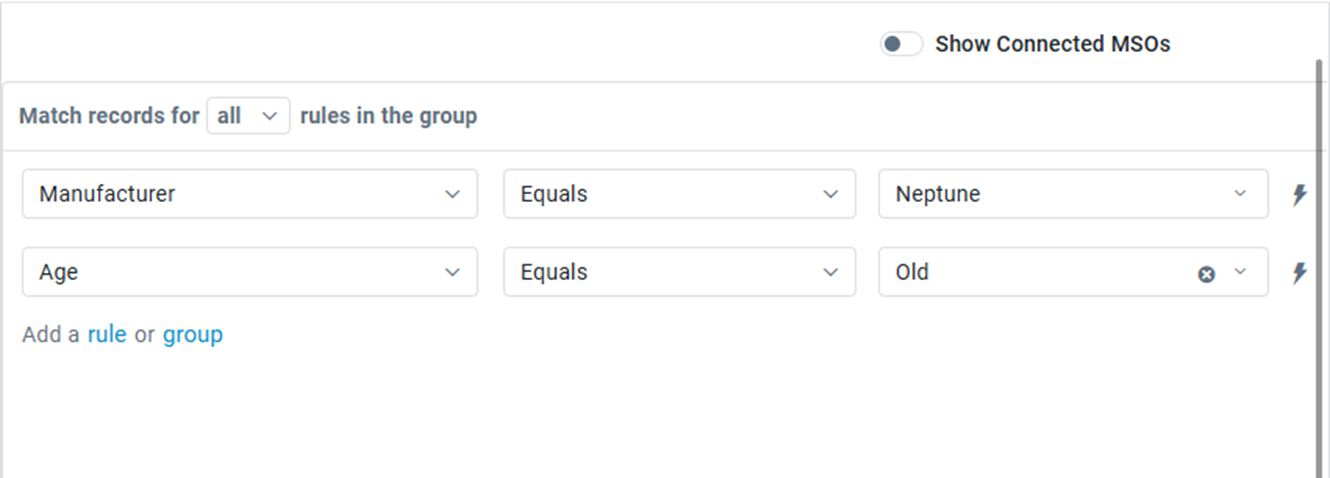Click the group link to add group
Viewport: 1330px width, 478px height.
point(193,334)
